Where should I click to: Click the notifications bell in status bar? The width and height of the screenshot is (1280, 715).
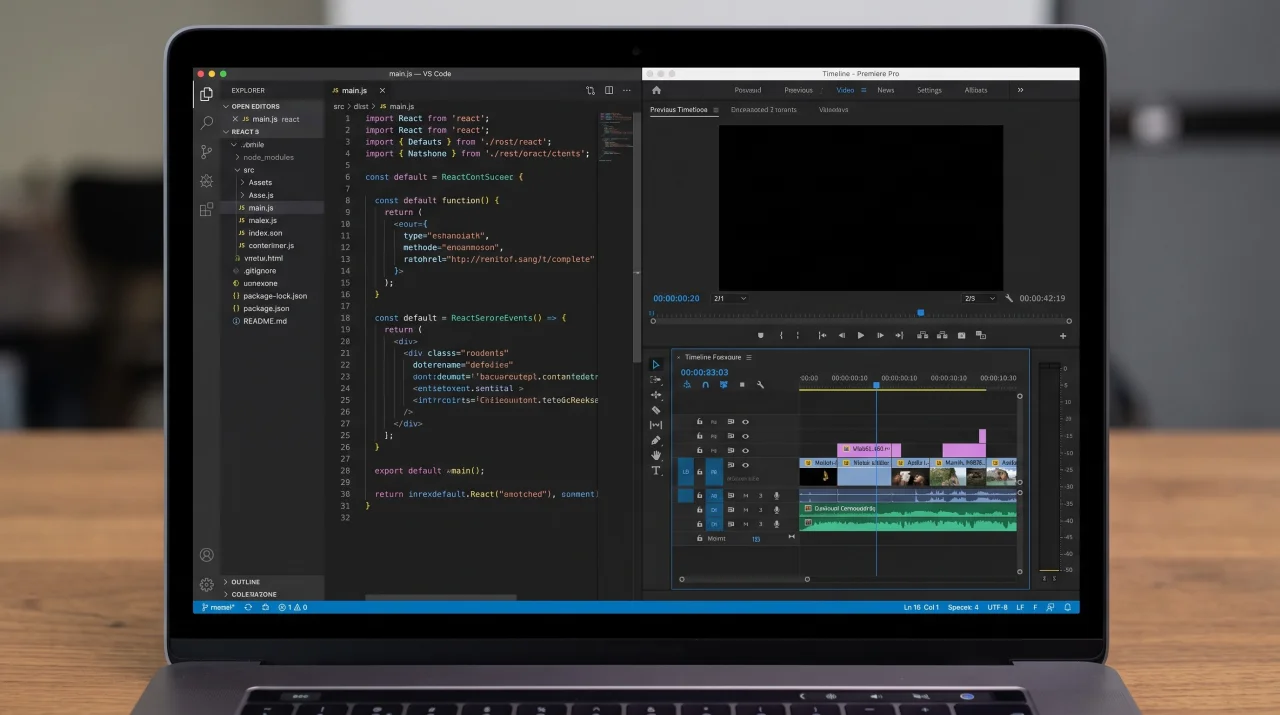click(x=1067, y=607)
